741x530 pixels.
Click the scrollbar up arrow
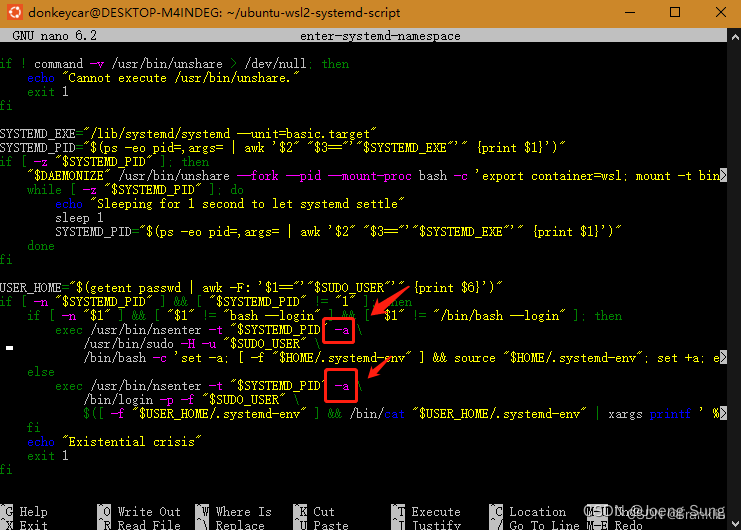coord(734,36)
